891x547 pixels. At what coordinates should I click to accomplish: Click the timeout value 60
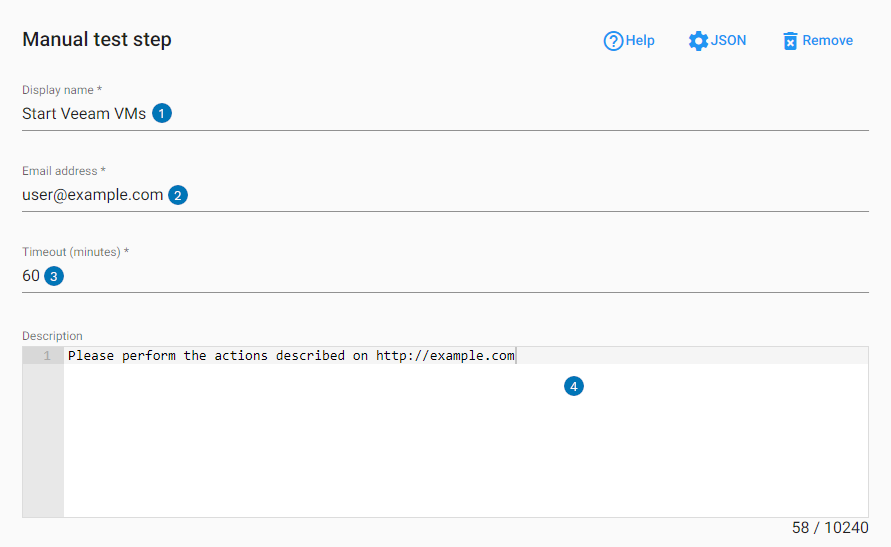pyautogui.click(x=31, y=276)
